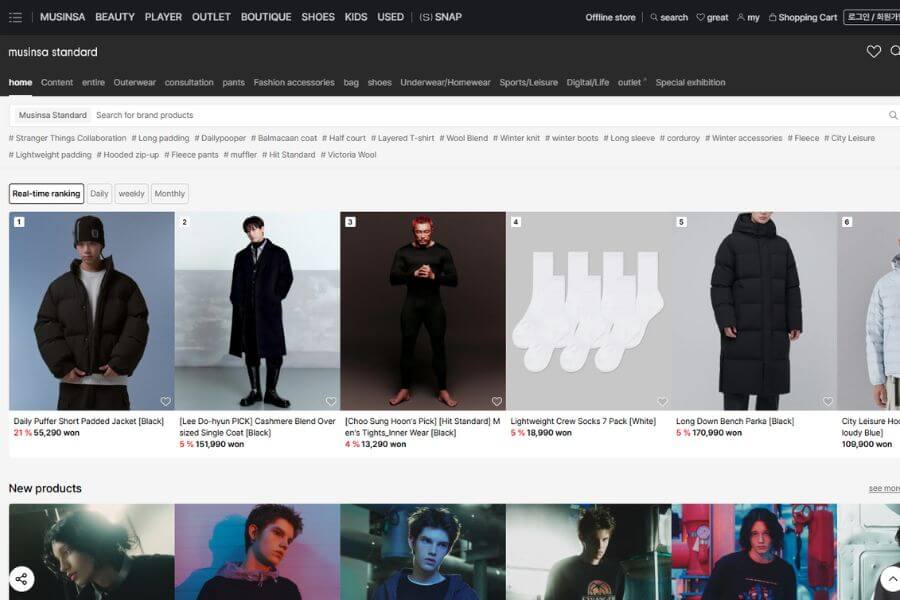Open the top navigation search

669,17
